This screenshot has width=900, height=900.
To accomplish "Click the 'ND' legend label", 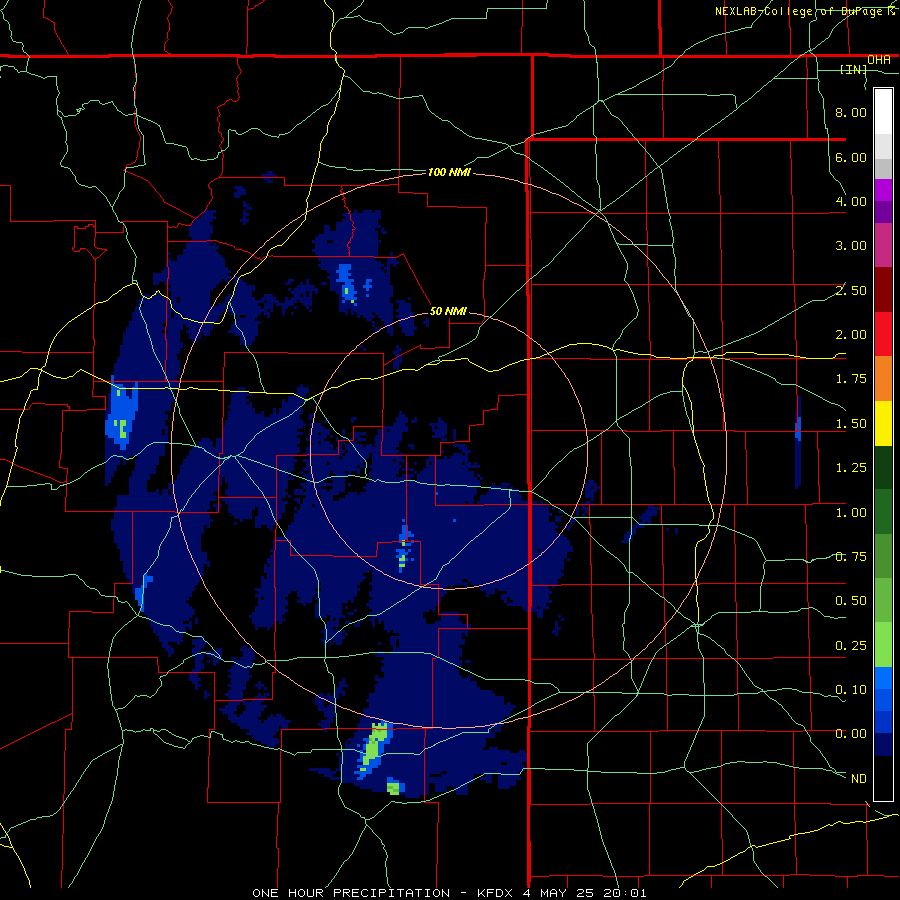I will pyautogui.click(x=859, y=779).
